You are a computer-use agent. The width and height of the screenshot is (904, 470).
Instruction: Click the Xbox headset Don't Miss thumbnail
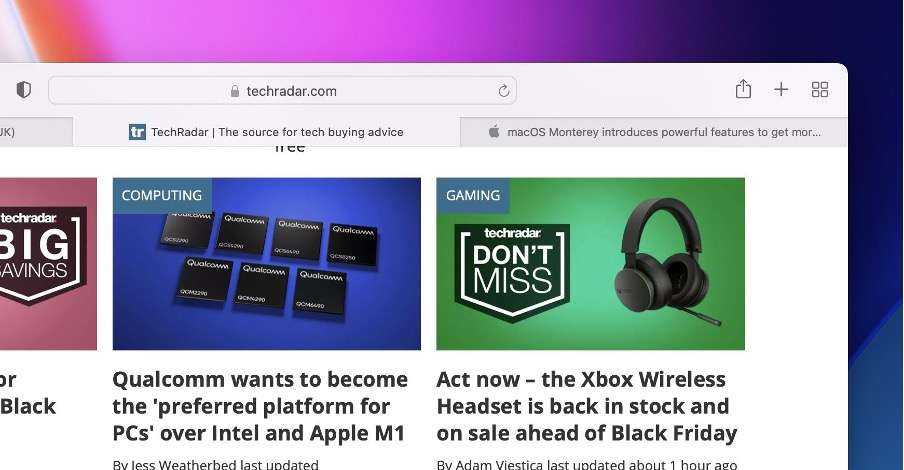point(590,264)
